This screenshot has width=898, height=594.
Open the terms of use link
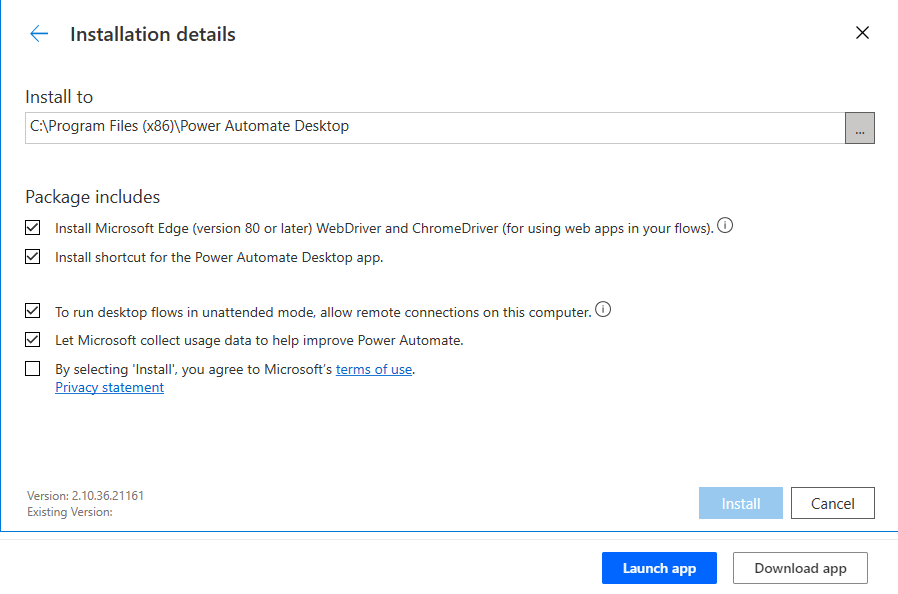tap(374, 369)
